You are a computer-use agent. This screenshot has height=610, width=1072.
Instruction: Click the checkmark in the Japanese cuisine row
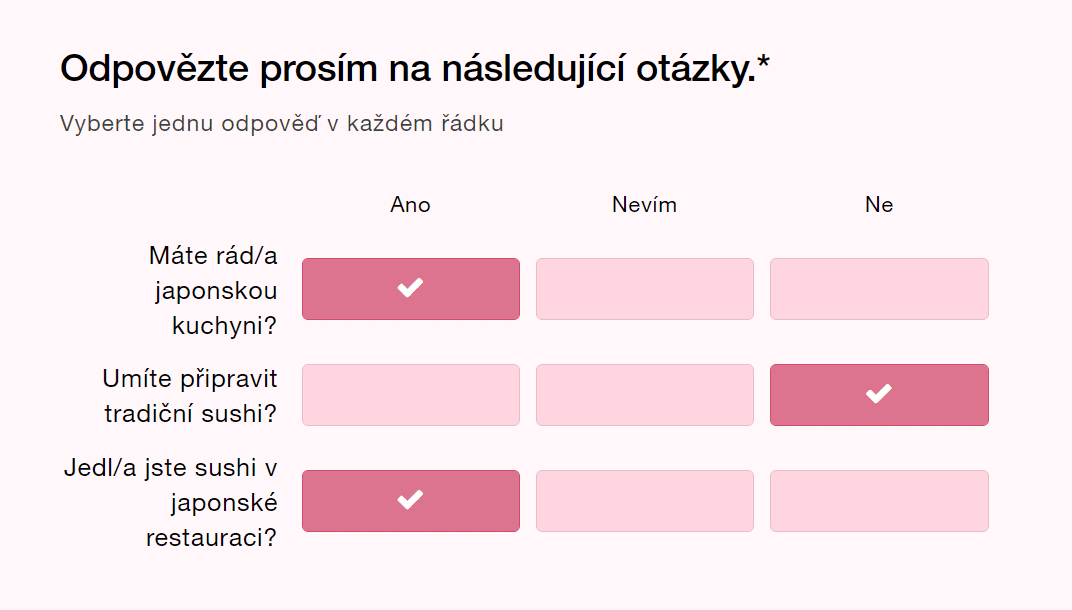(x=410, y=288)
